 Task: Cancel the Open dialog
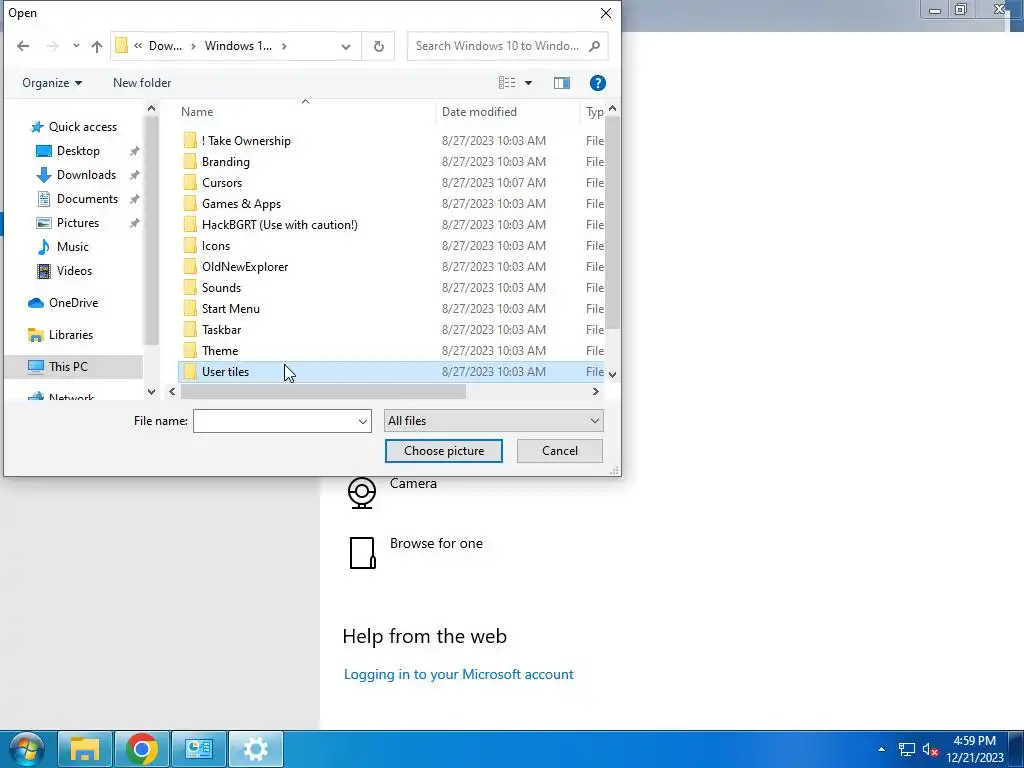point(560,451)
